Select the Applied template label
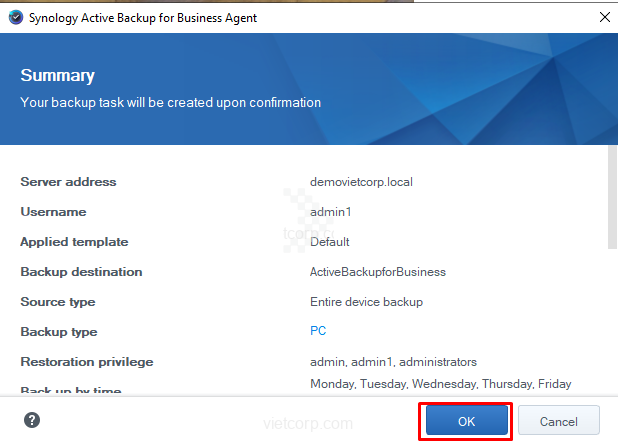Viewport: 618px width, 442px height. pos(74,242)
